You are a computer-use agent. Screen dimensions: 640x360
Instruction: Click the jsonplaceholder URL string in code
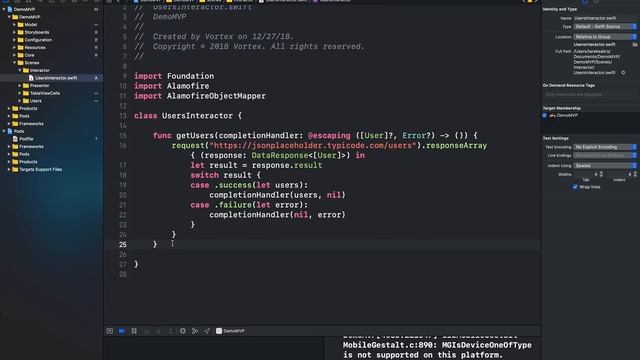tap(313, 146)
